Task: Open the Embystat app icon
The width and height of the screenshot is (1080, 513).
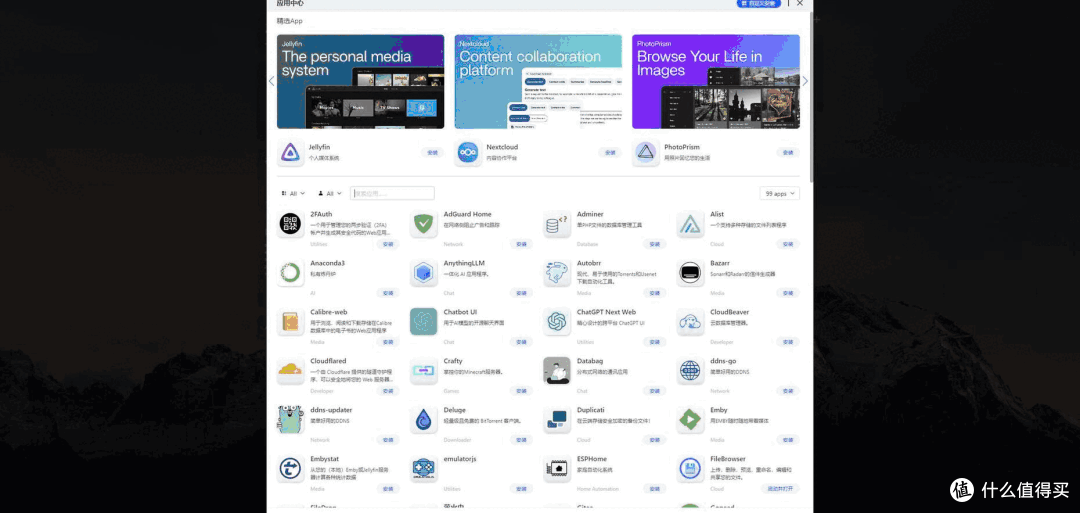Action: [x=291, y=468]
